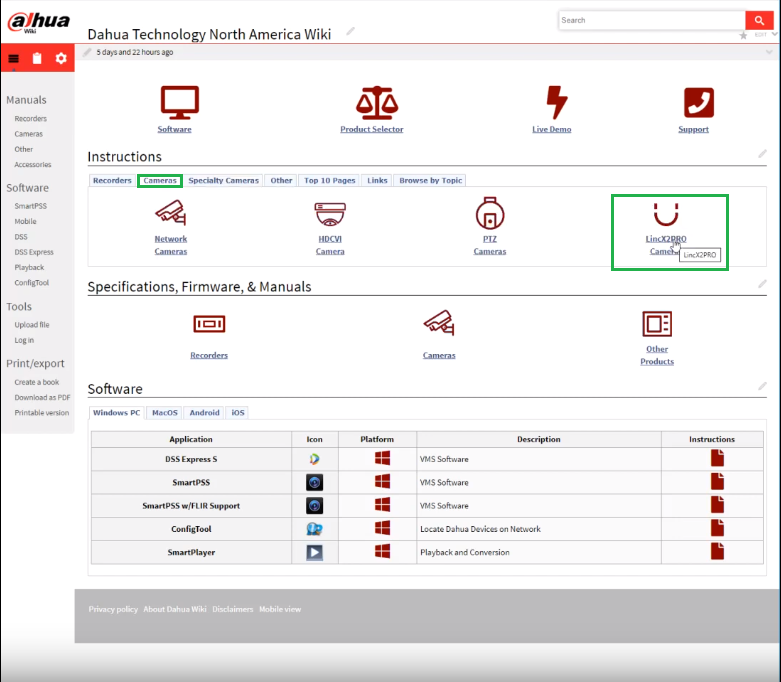The width and height of the screenshot is (781, 682).
Task: Click the Download as PDF sidebar link
Action: click(42, 397)
